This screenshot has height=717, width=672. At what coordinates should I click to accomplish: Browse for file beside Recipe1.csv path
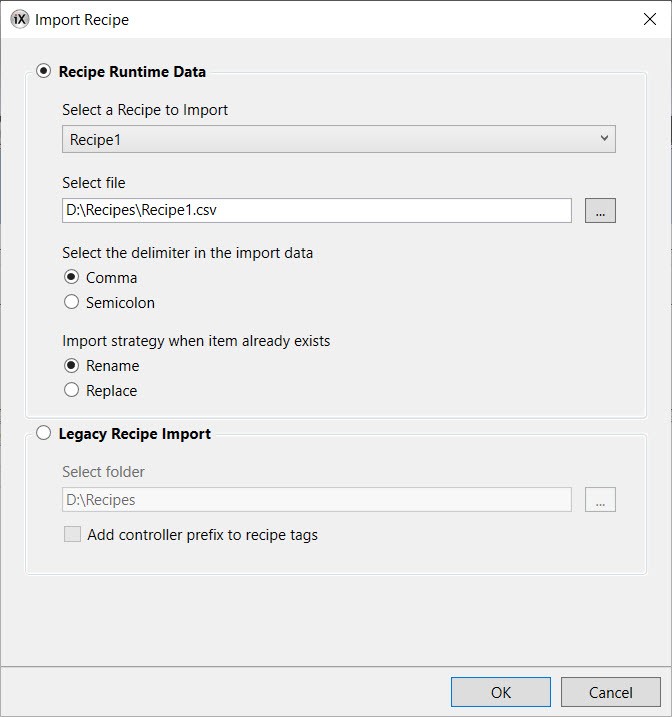coord(600,210)
